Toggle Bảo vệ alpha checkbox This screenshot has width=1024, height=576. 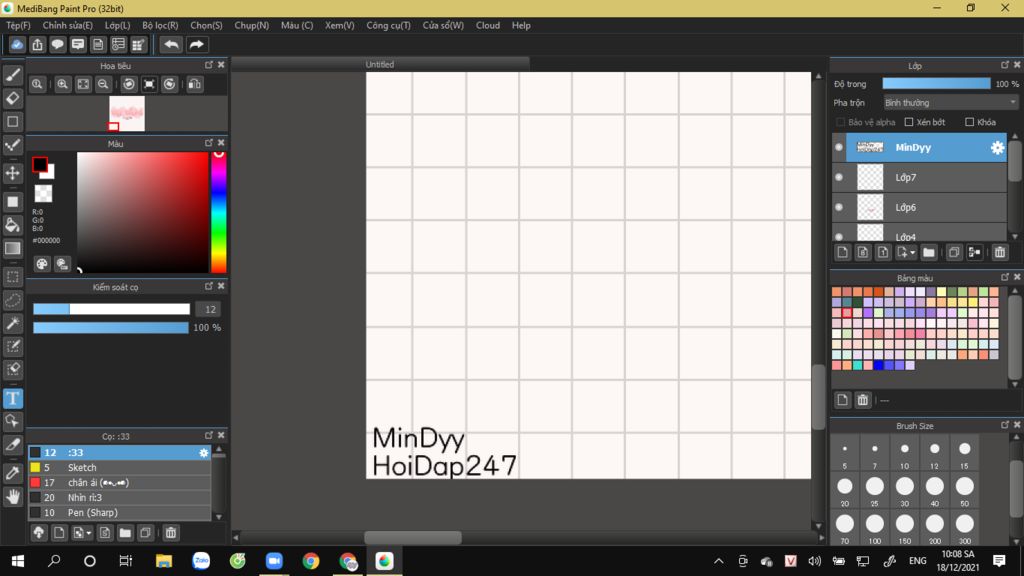tap(840, 122)
